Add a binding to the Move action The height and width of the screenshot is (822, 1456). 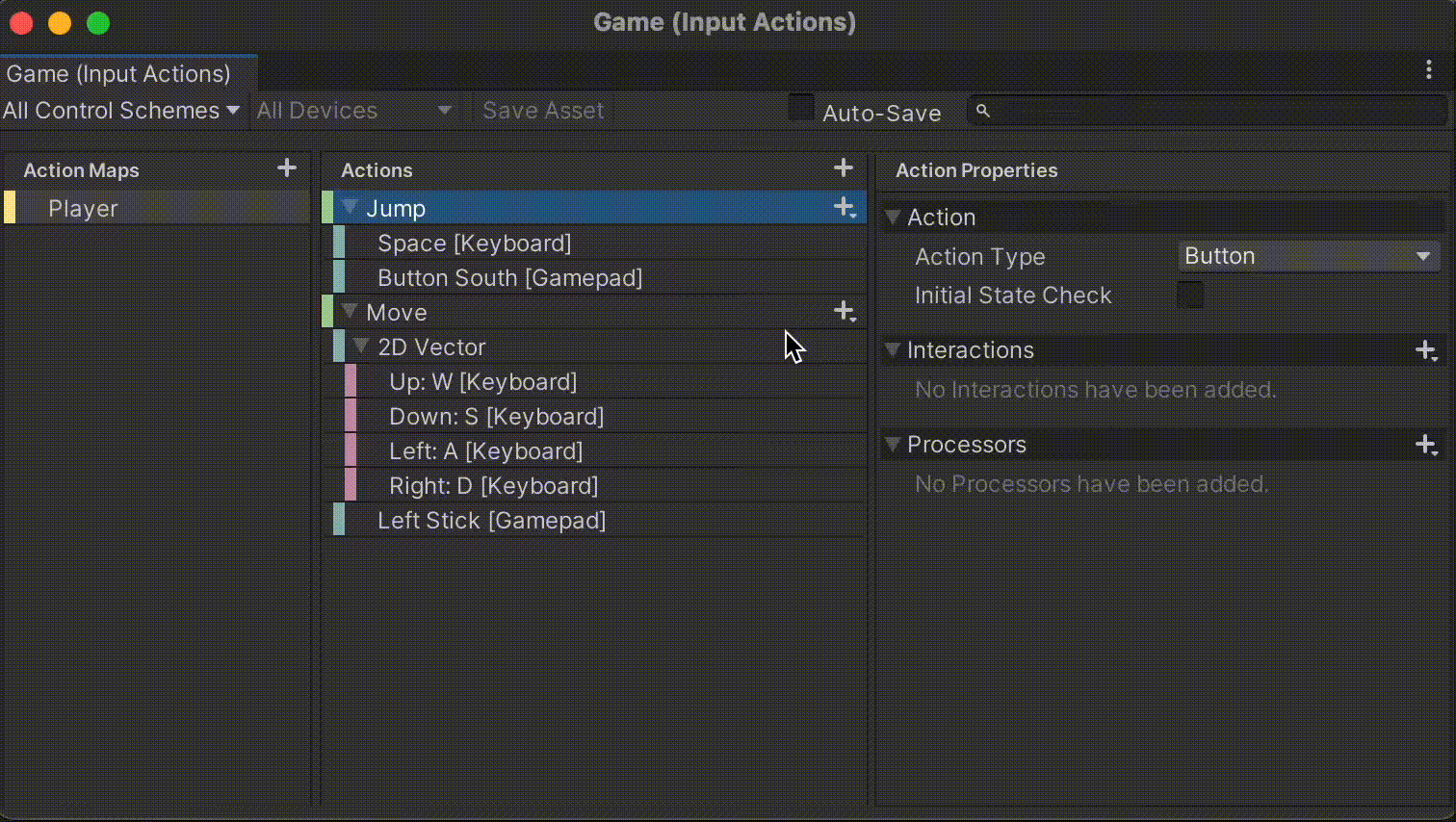pos(845,312)
